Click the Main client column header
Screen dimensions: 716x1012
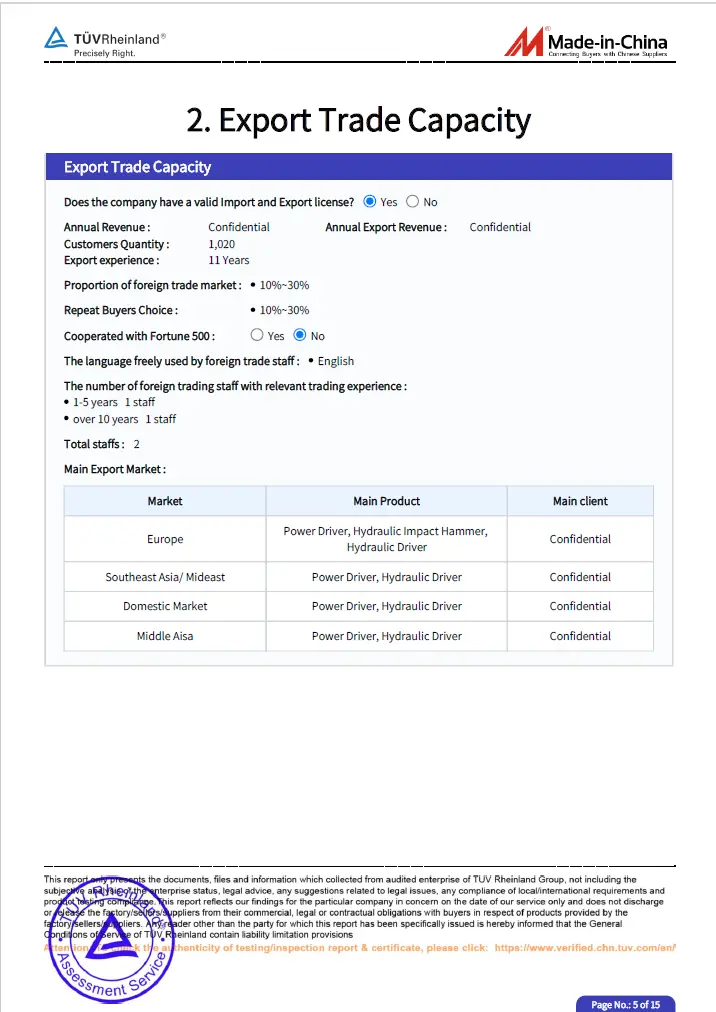pos(580,501)
